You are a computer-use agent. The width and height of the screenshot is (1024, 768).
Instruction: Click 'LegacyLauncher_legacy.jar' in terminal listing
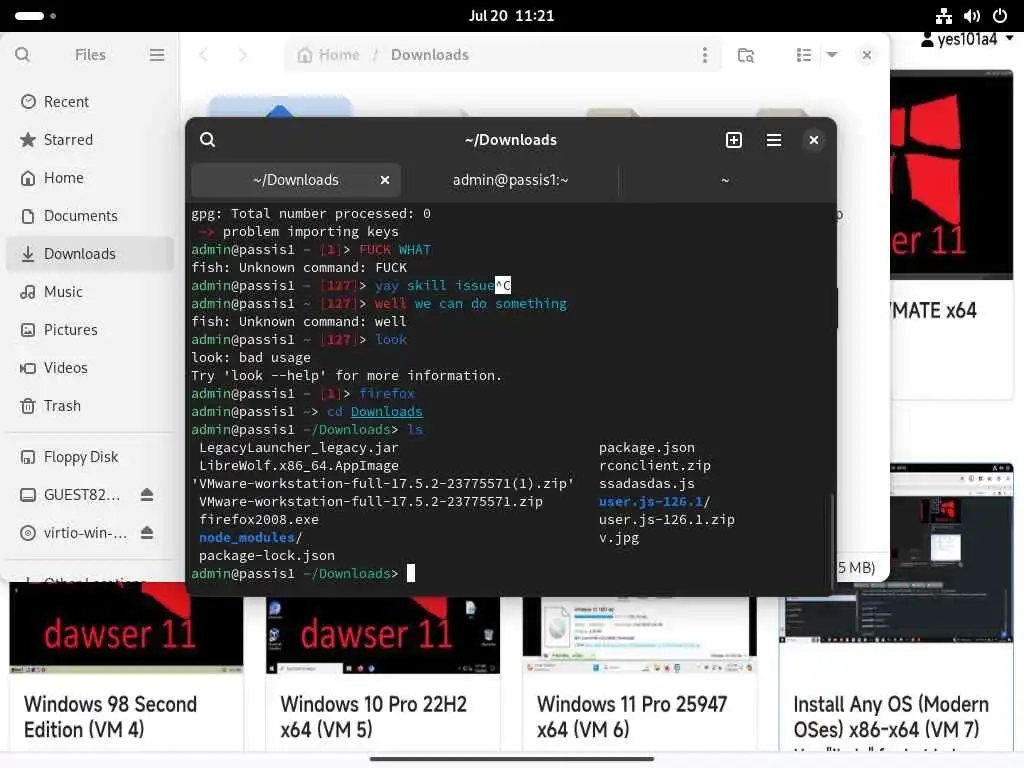pyautogui.click(x=298, y=447)
